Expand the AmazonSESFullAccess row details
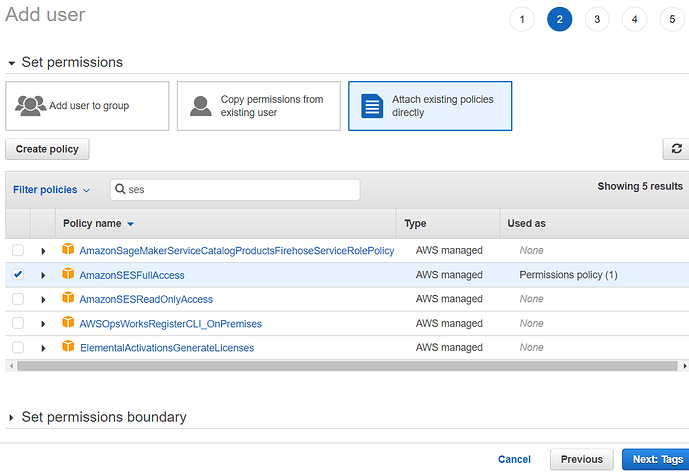Viewport: 689px width, 472px height. click(43, 276)
